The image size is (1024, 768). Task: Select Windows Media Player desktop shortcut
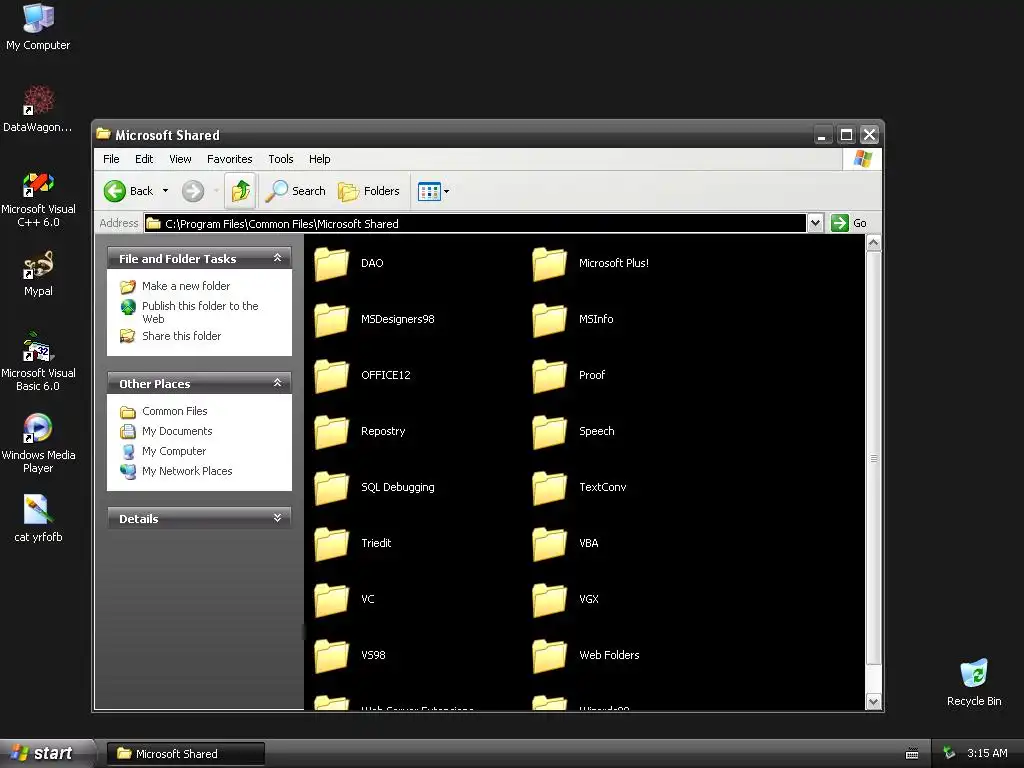click(x=38, y=444)
